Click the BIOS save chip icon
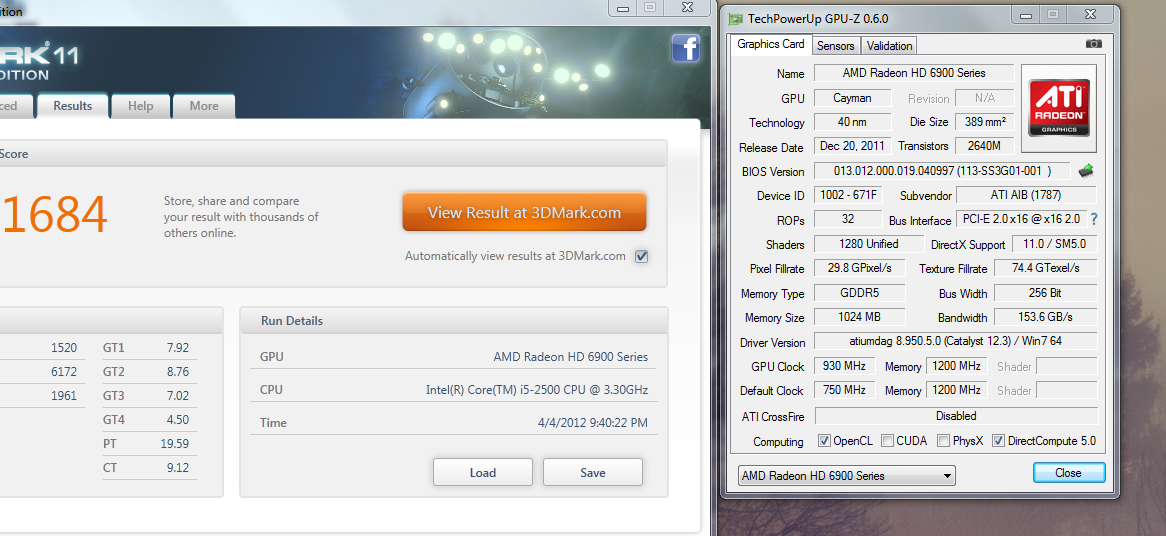Screen dimensions: 1166x536 1086,171
